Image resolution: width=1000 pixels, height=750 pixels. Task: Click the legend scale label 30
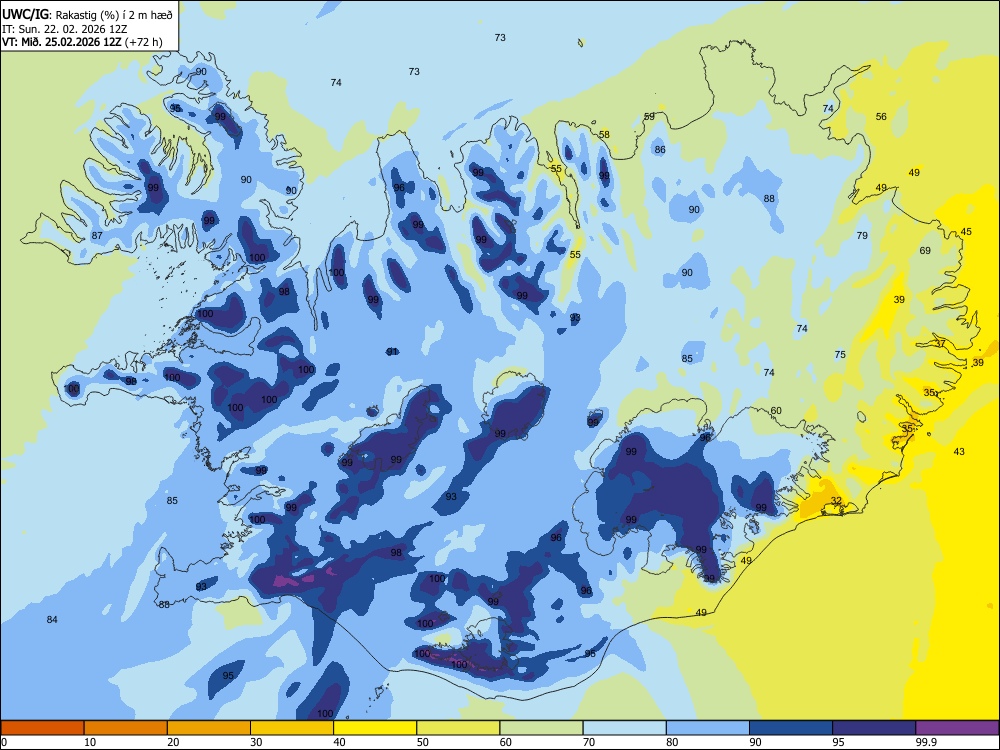256,742
